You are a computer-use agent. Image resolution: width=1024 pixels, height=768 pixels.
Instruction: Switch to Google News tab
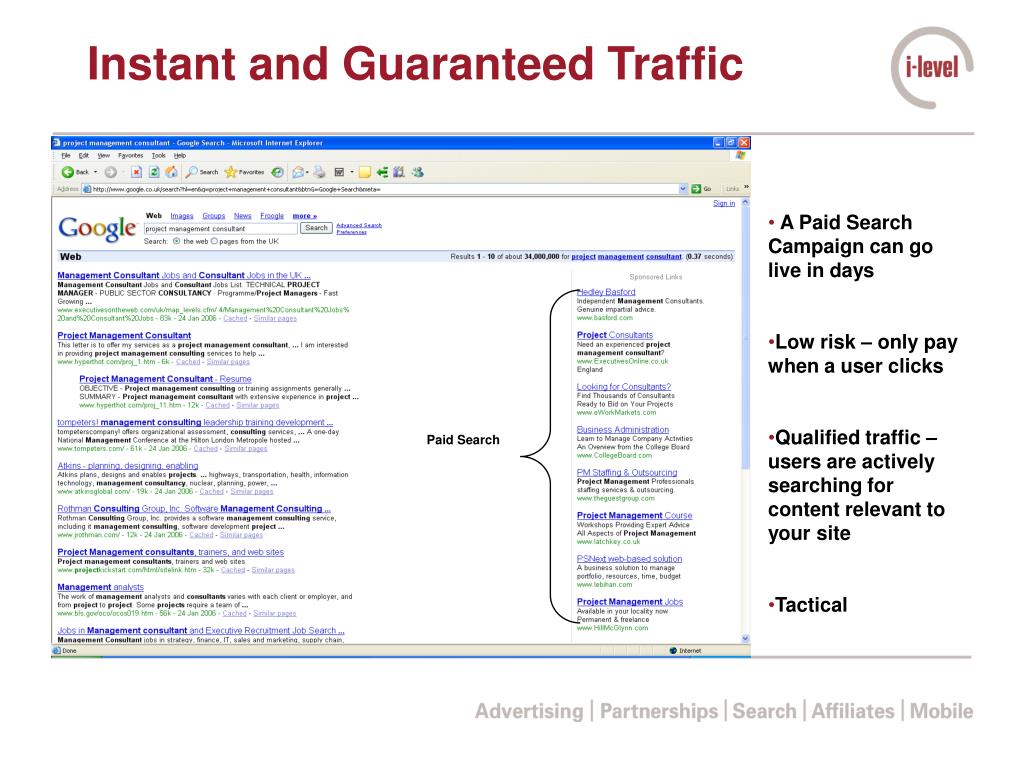[x=242, y=216]
